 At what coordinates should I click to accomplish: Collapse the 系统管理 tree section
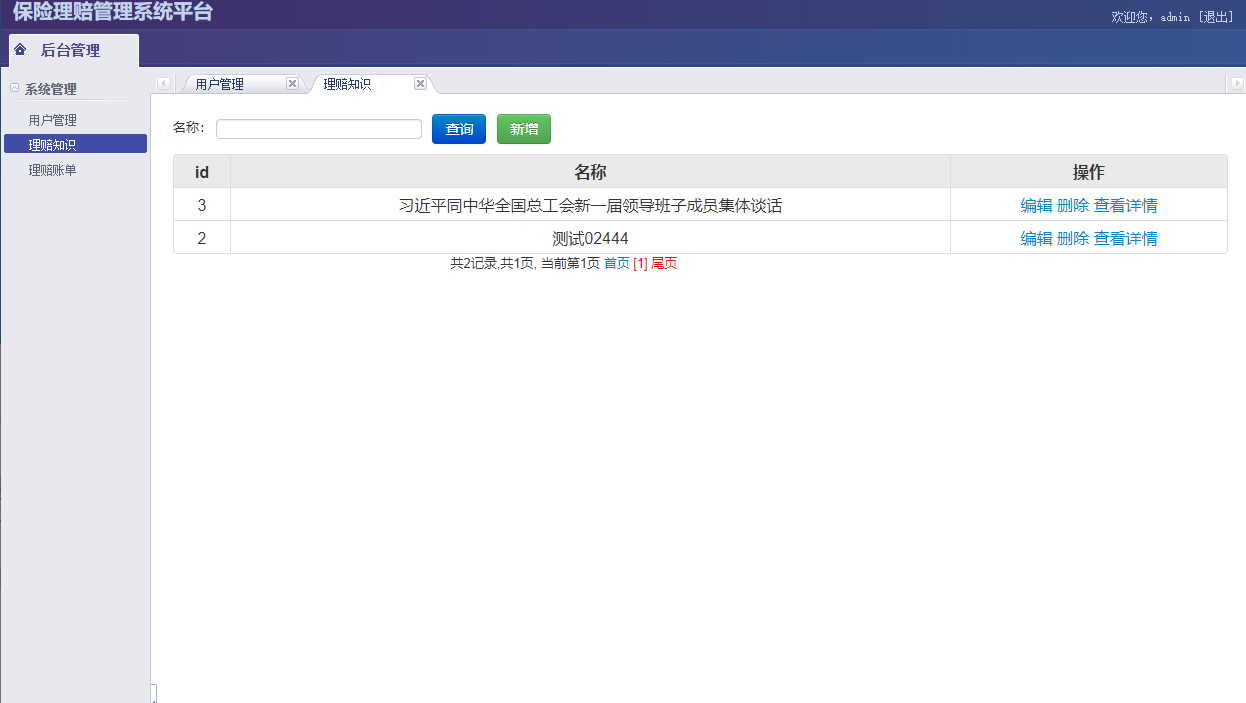12,89
